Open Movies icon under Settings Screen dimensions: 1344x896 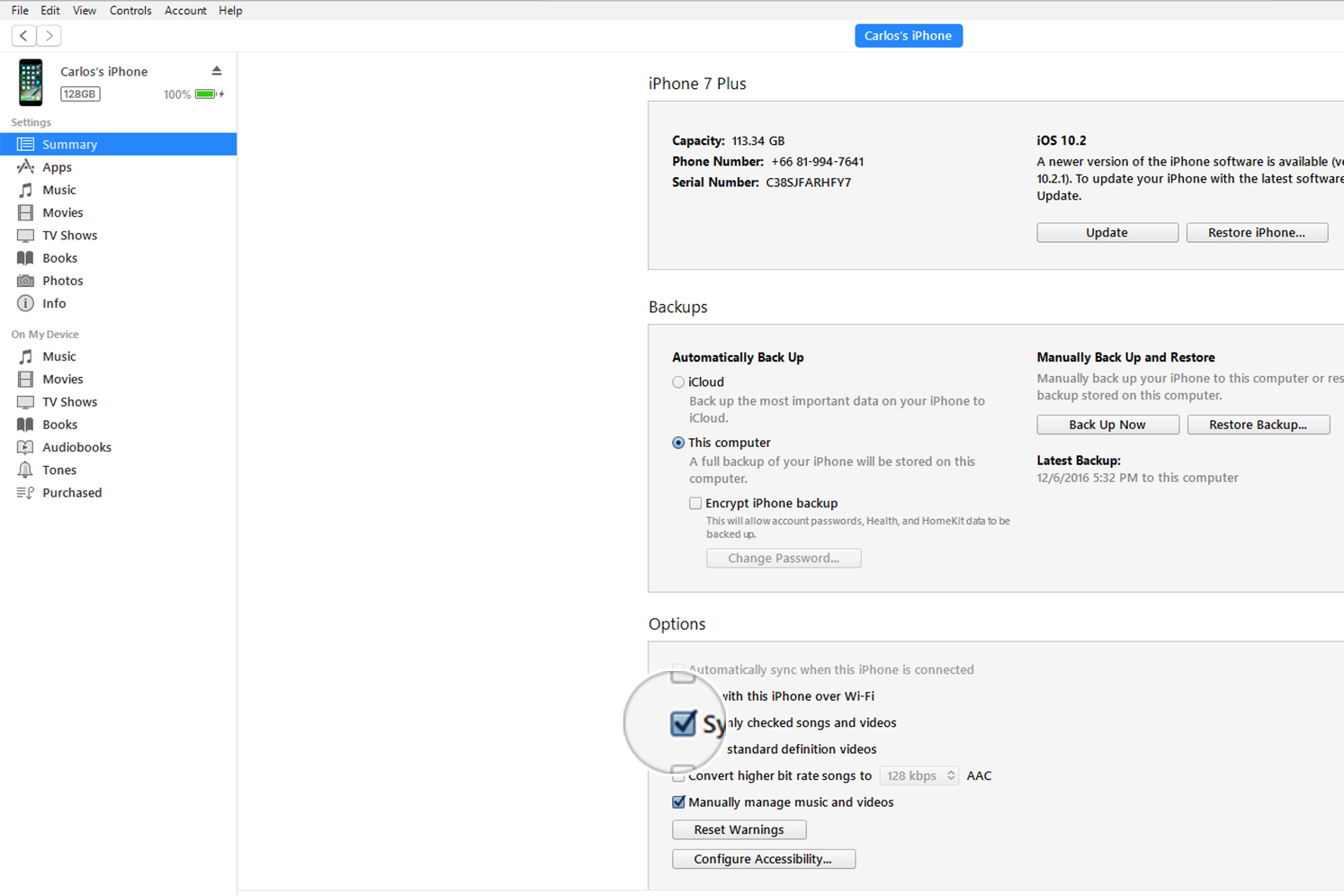(x=25, y=212)
